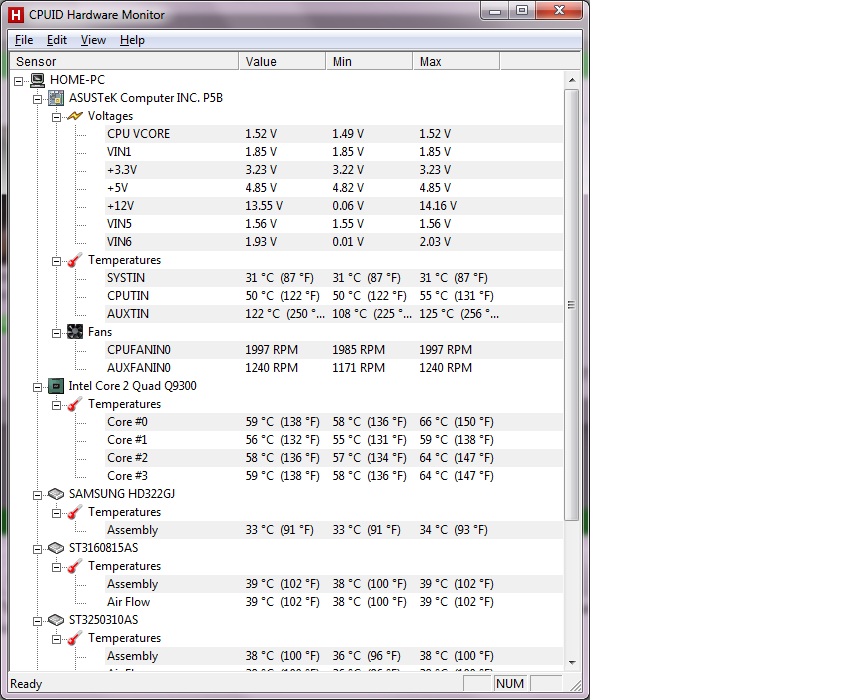Click the Fans fan icon
Screen dimensions: 864x700
pos(75,332)
